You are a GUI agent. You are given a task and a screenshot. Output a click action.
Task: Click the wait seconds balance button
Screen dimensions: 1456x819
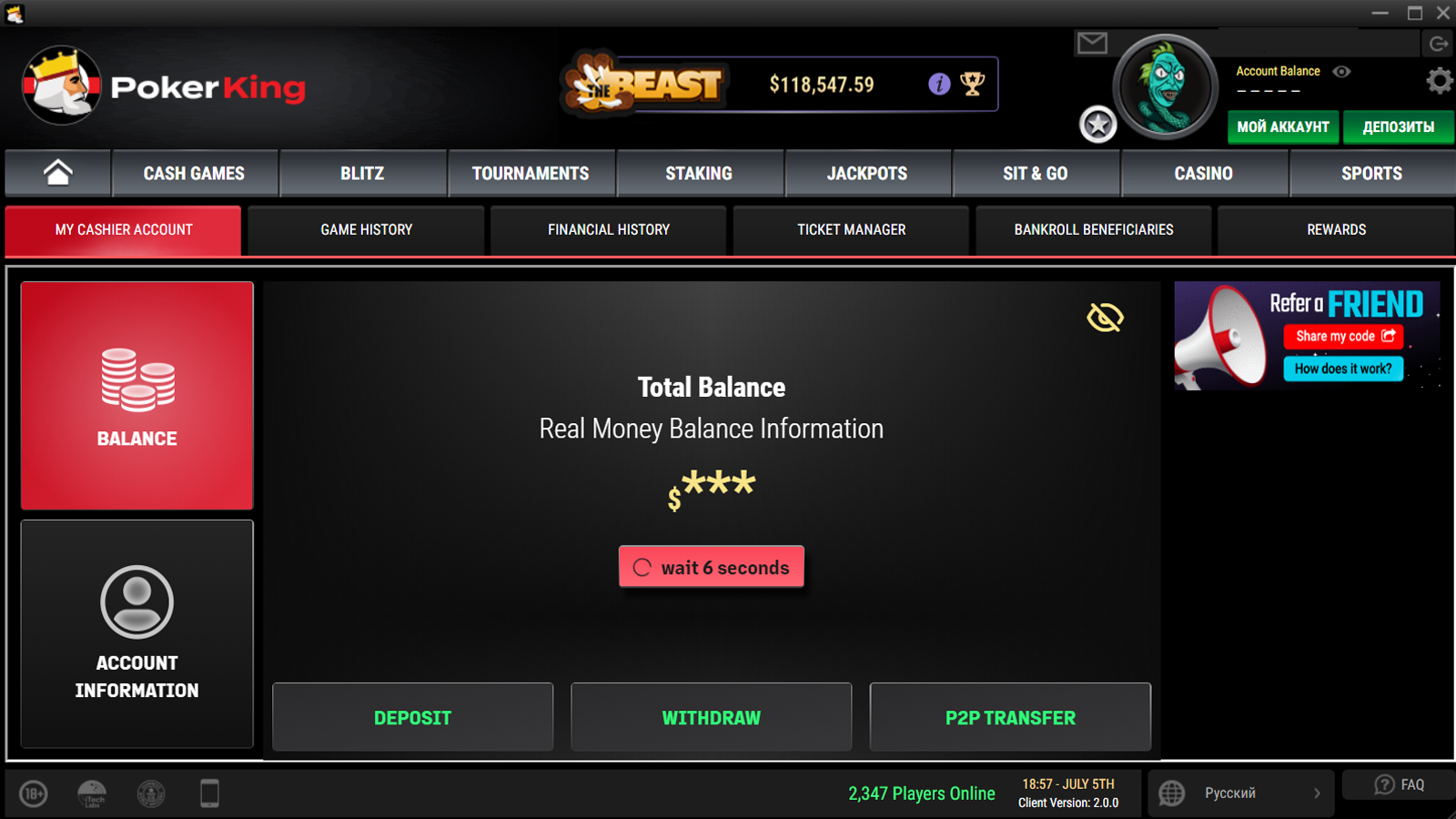712,567
